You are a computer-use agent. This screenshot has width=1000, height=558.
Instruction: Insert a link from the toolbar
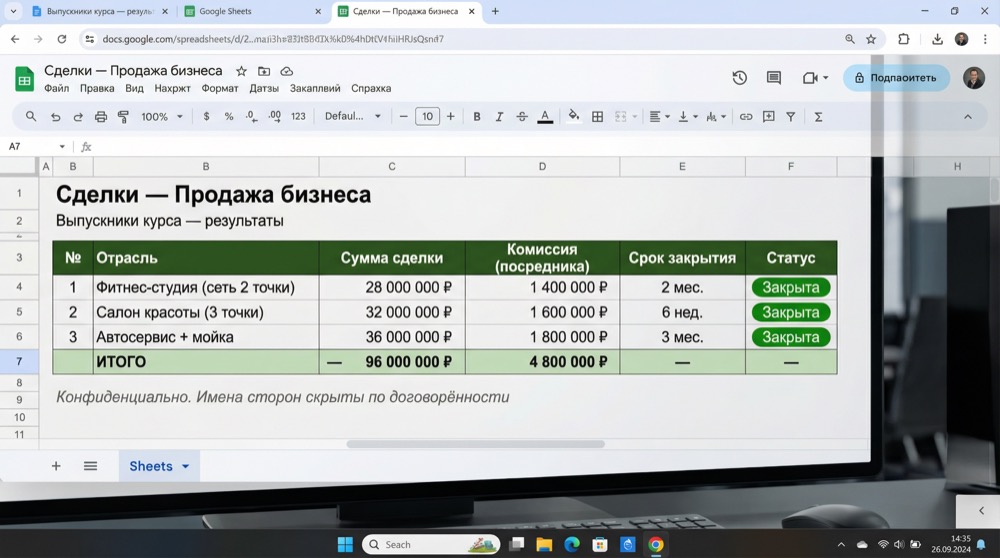pyautogui.click(x=746, y=117)
